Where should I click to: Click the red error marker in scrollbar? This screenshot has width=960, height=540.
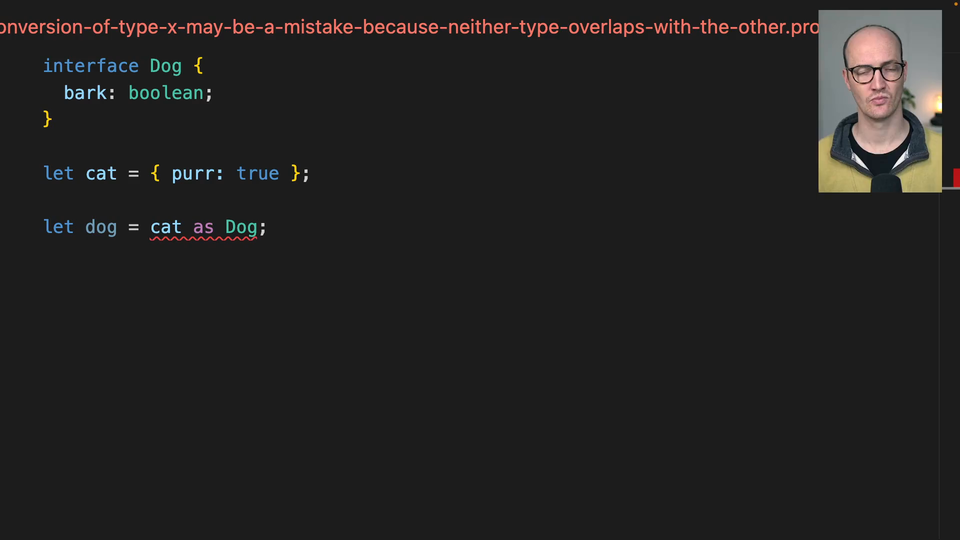click(956, 178)
